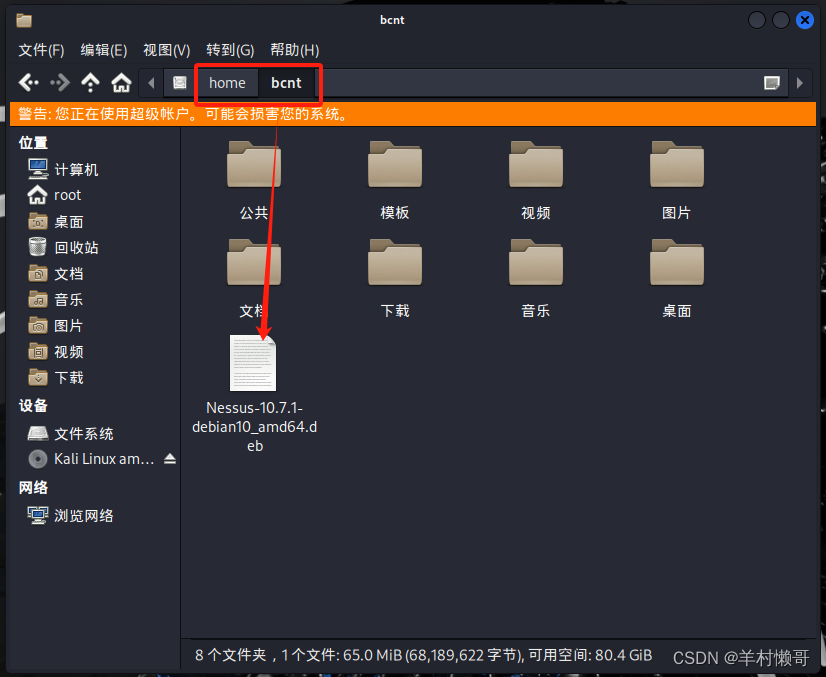826x677 pixels.
Task: Click the path bar right scroll arrow
Action: (800, 83)
